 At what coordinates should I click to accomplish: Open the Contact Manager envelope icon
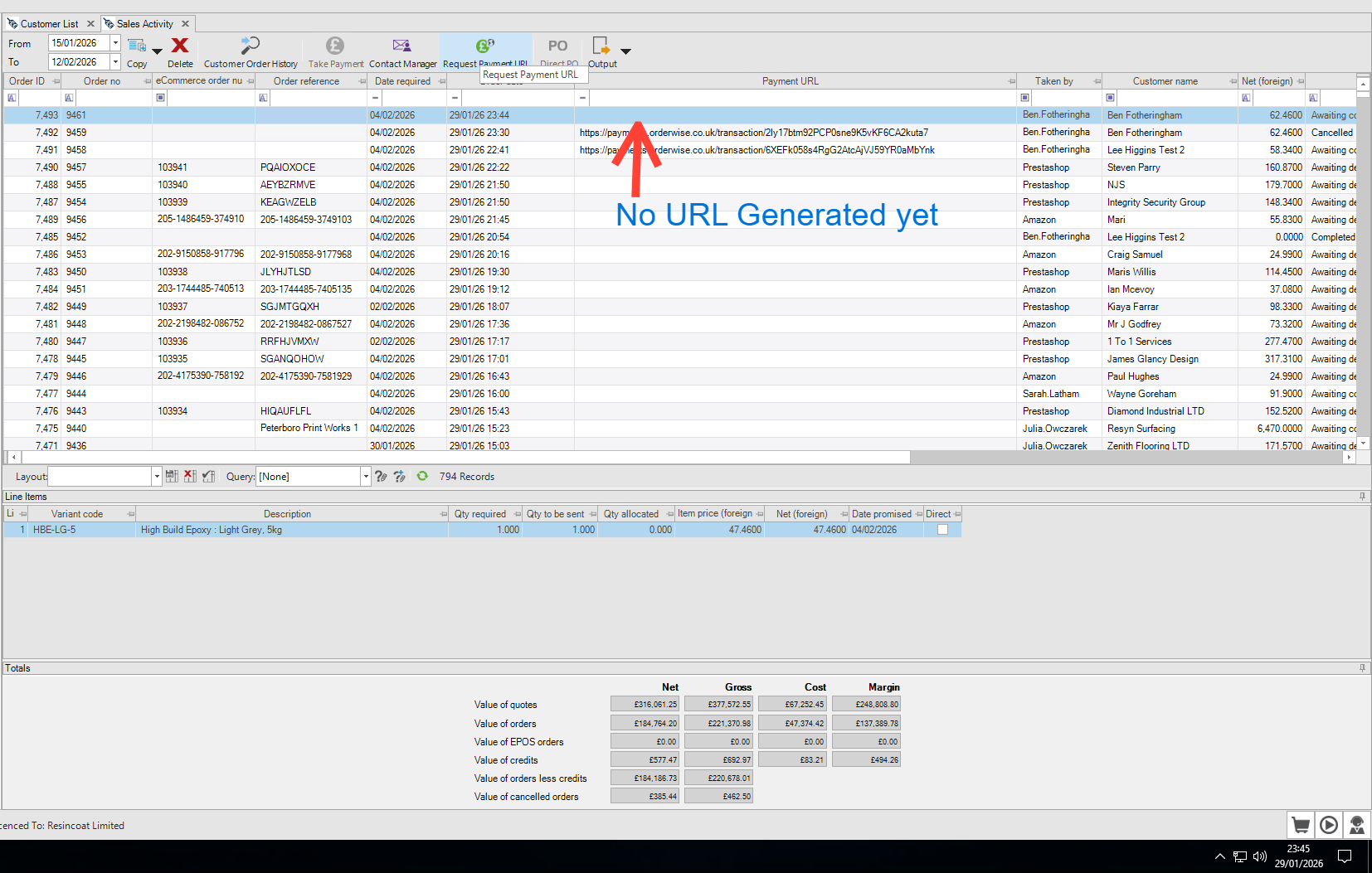coord(402,46)
